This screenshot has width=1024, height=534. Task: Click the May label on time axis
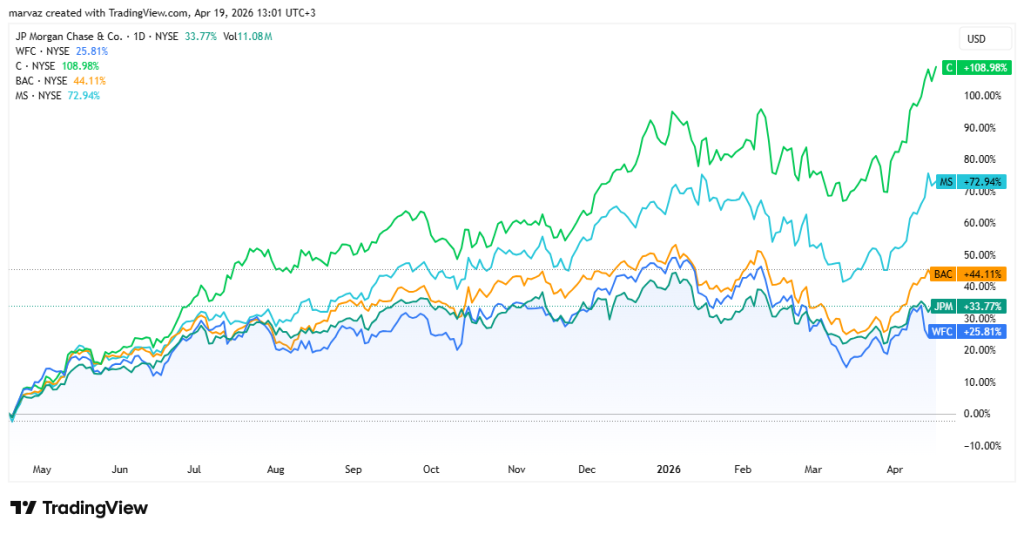(40, 468)
